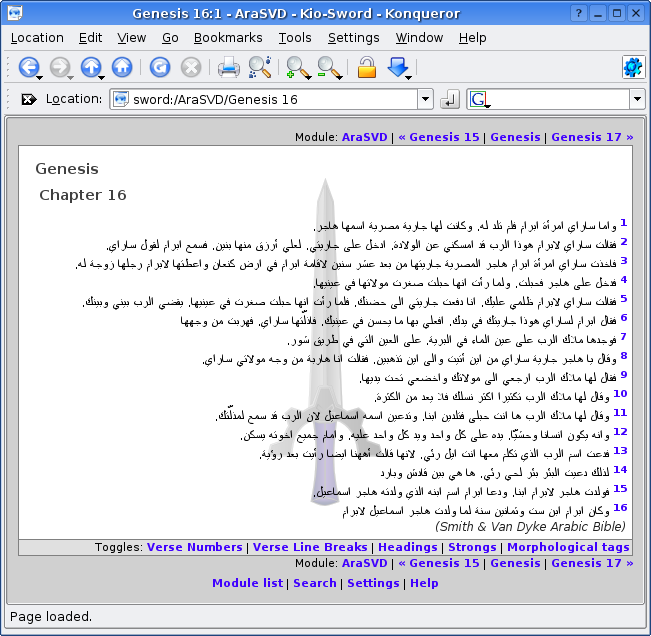The height and width of the screenshot is (636, 651).
Task: Reload the page with the refresh icon
Action: pos(160,67)
